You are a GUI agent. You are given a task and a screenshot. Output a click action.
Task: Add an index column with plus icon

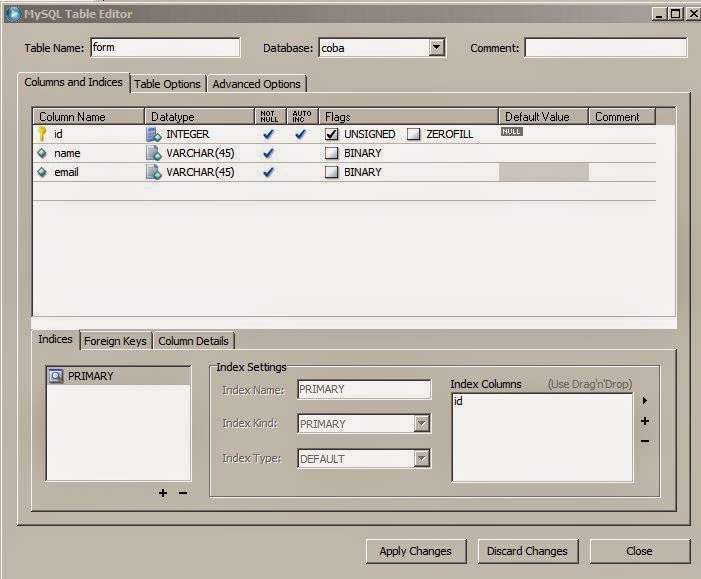click(645, 421)
